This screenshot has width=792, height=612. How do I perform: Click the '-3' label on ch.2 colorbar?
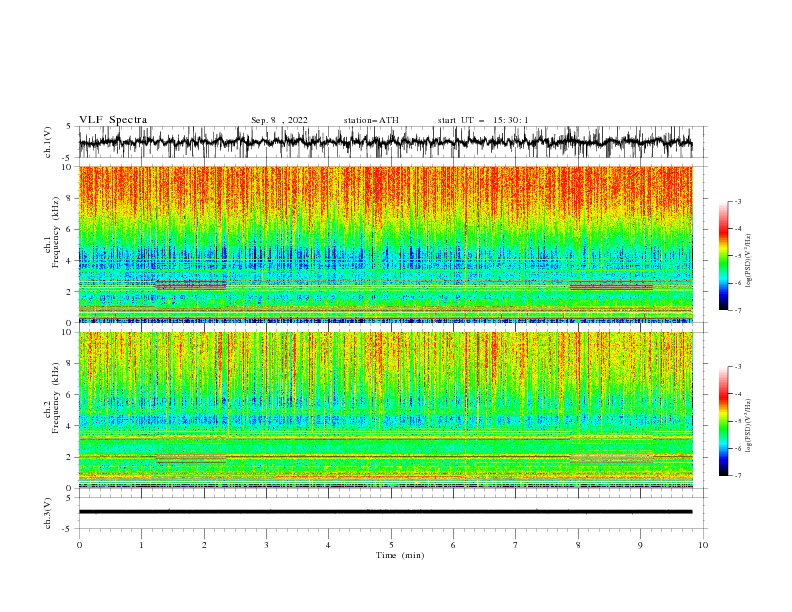click(x=737, y=367)
